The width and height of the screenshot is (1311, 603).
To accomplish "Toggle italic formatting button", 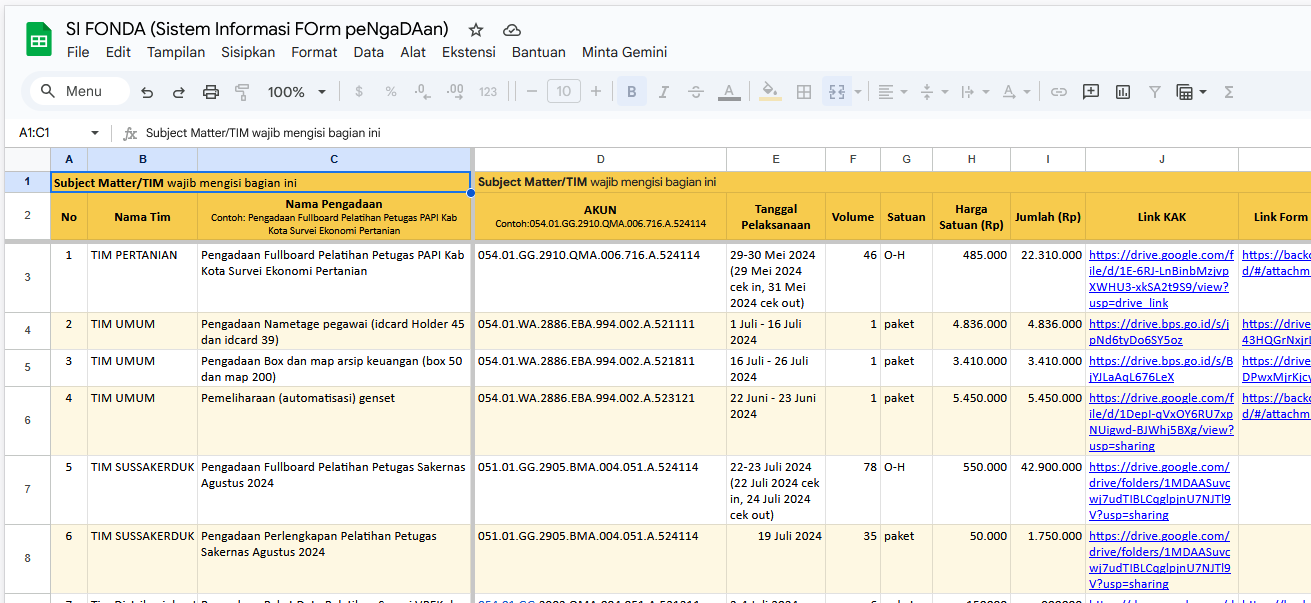I will pos(663,92).
